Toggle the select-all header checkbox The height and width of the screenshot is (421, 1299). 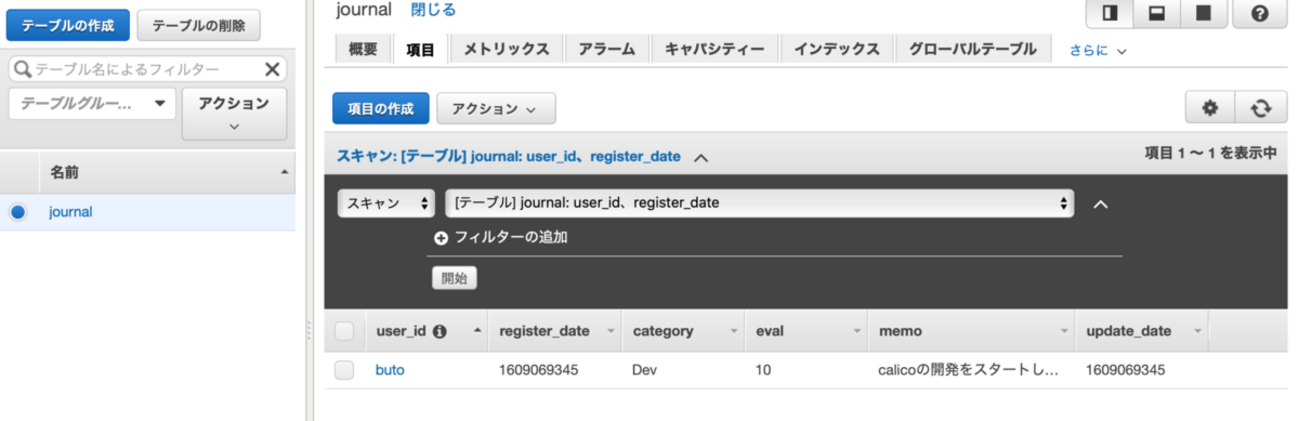click(x=344, y=331)
